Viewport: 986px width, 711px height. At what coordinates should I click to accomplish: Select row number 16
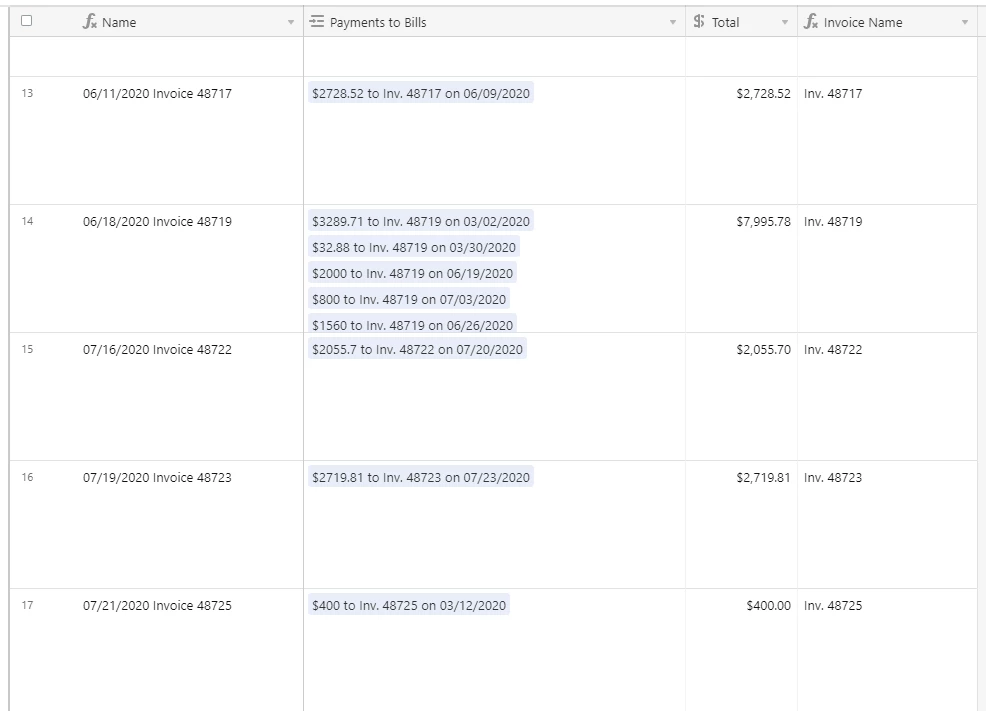coord(27,477)
